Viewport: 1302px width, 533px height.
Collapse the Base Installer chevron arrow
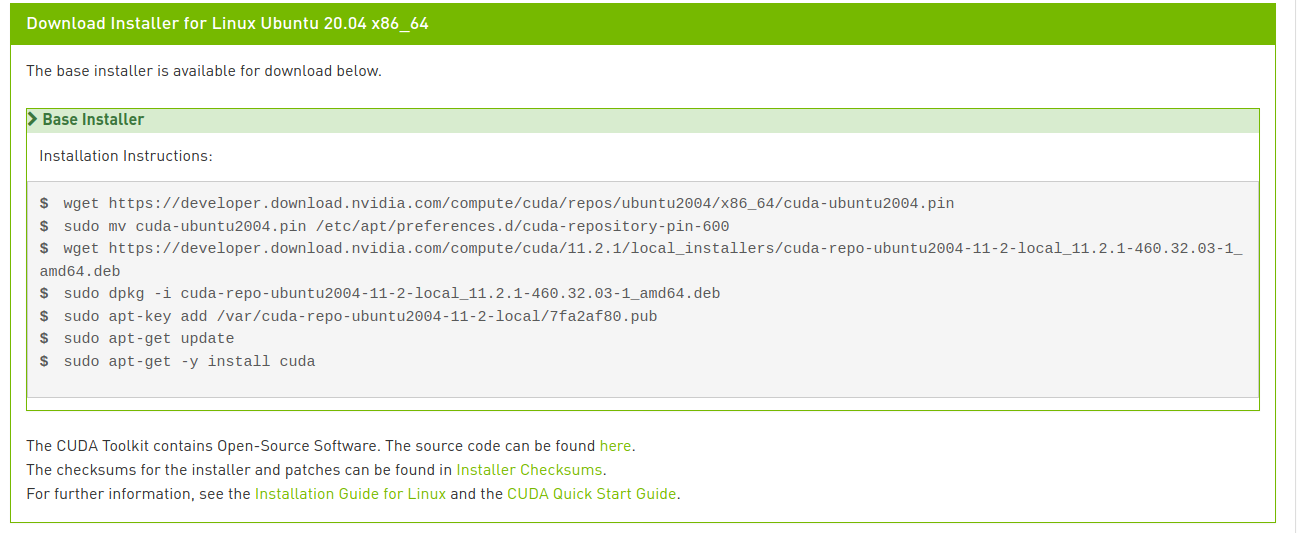coord(33,119)
